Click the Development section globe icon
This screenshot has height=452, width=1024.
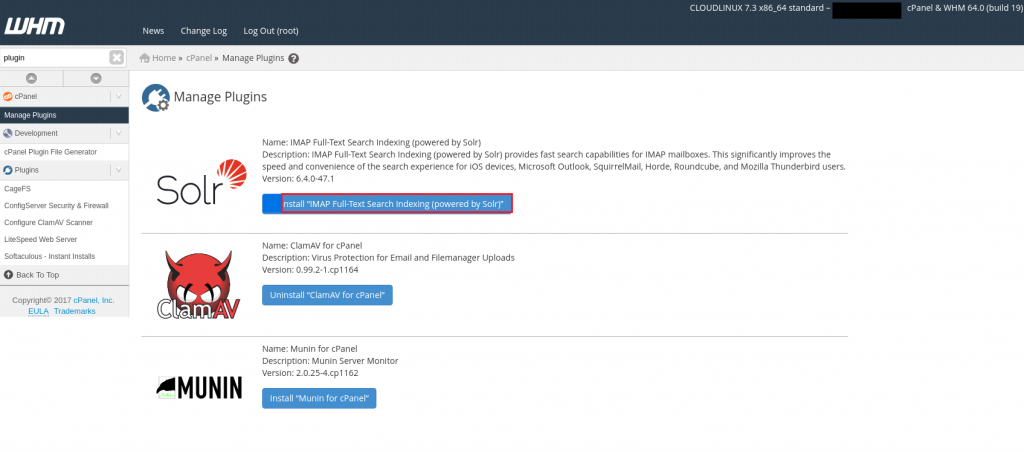click(x=8, y=133)
